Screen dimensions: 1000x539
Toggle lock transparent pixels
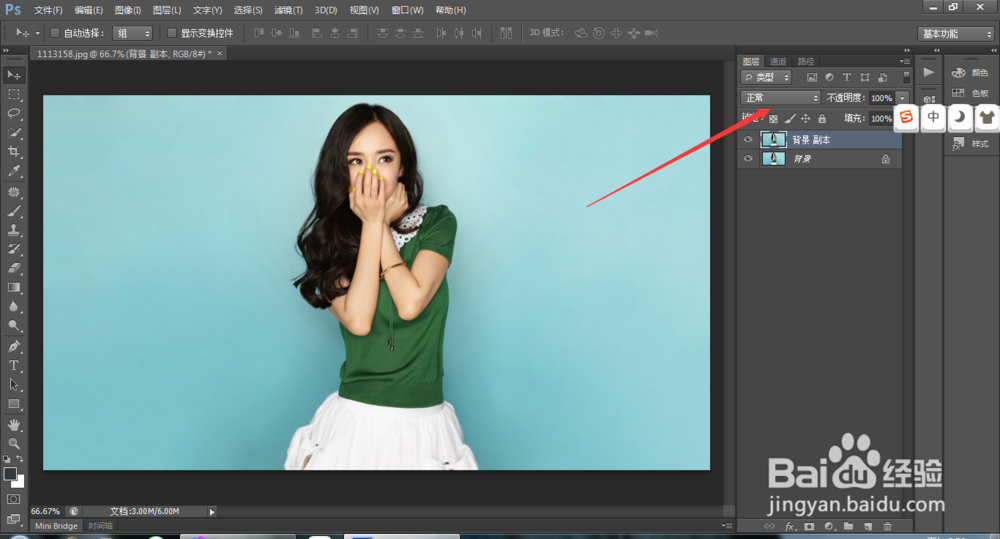(x=773, y=119)
